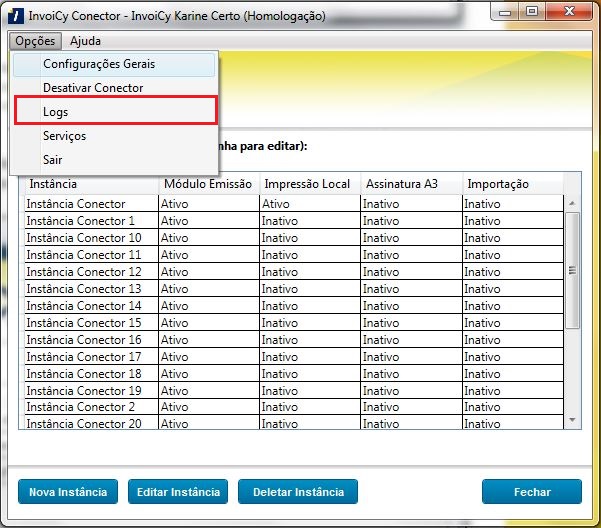The width and height of the screenshot is (601, 528).
Task: Select the row 'Instância Conector 14'
Action: (x=294, y=305)
